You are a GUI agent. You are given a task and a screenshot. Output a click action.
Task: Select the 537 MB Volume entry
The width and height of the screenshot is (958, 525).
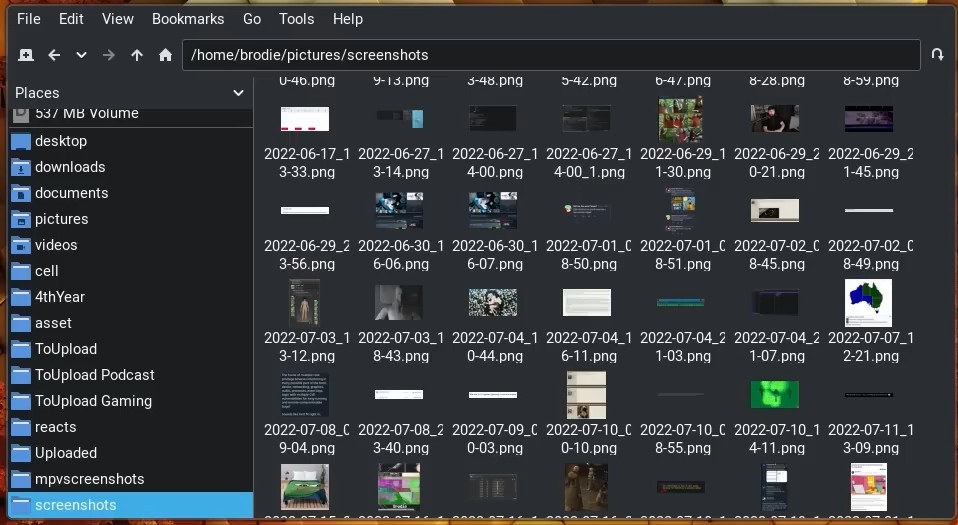coord(131,114)
